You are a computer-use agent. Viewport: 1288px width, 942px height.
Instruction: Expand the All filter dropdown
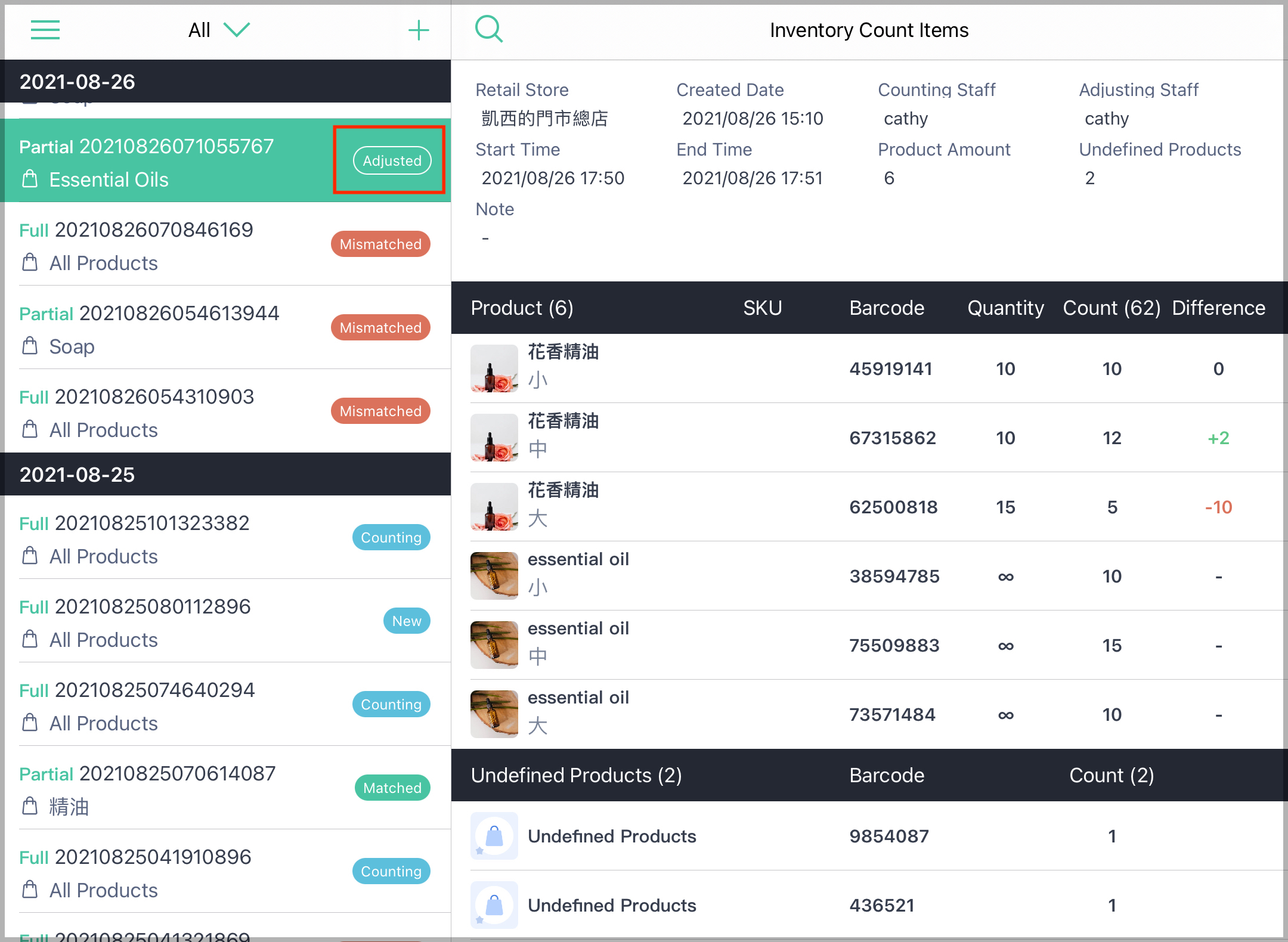(219, 30)
